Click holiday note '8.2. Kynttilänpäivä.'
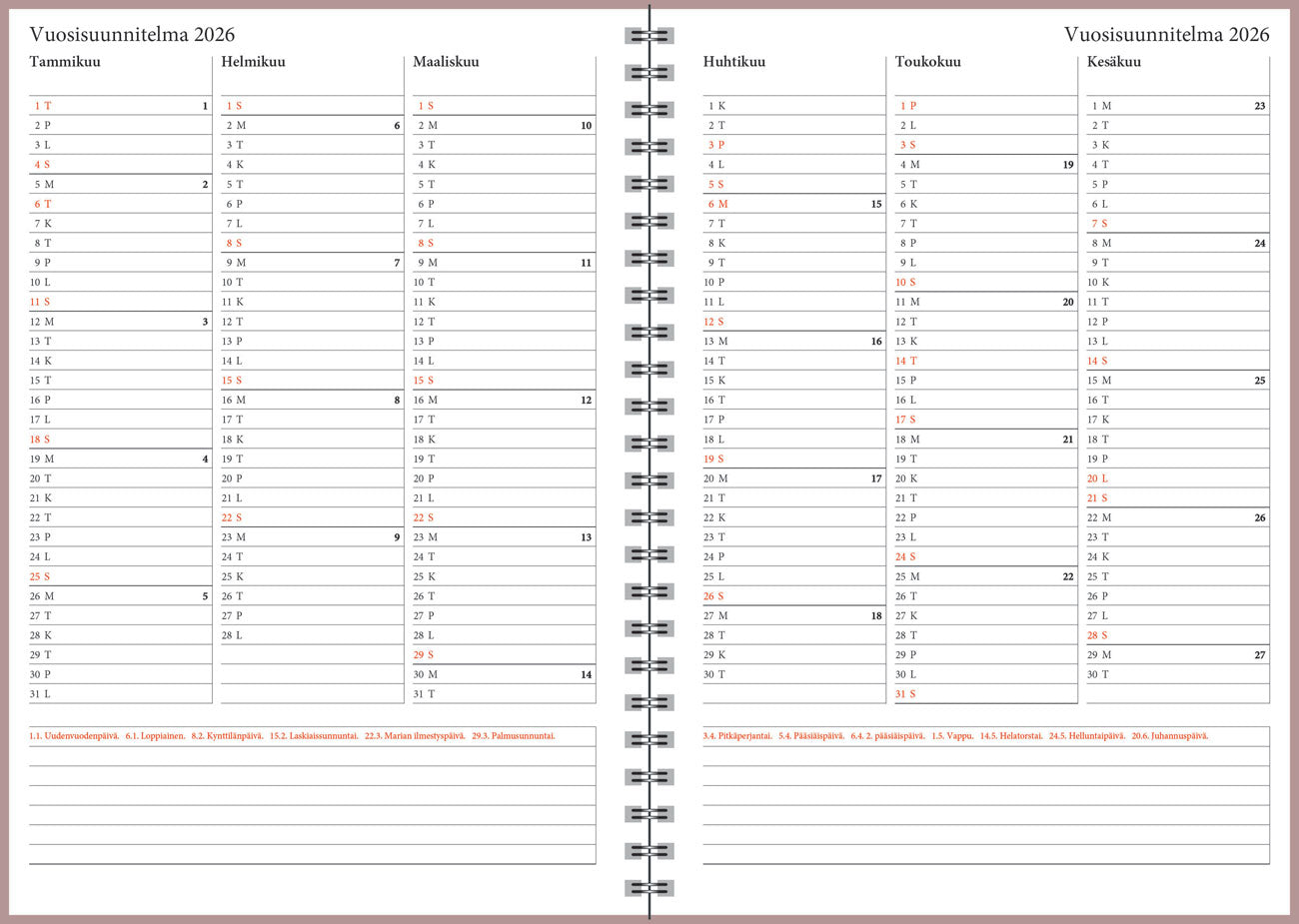The image size is (1299, 924). (x=227, y=736)
